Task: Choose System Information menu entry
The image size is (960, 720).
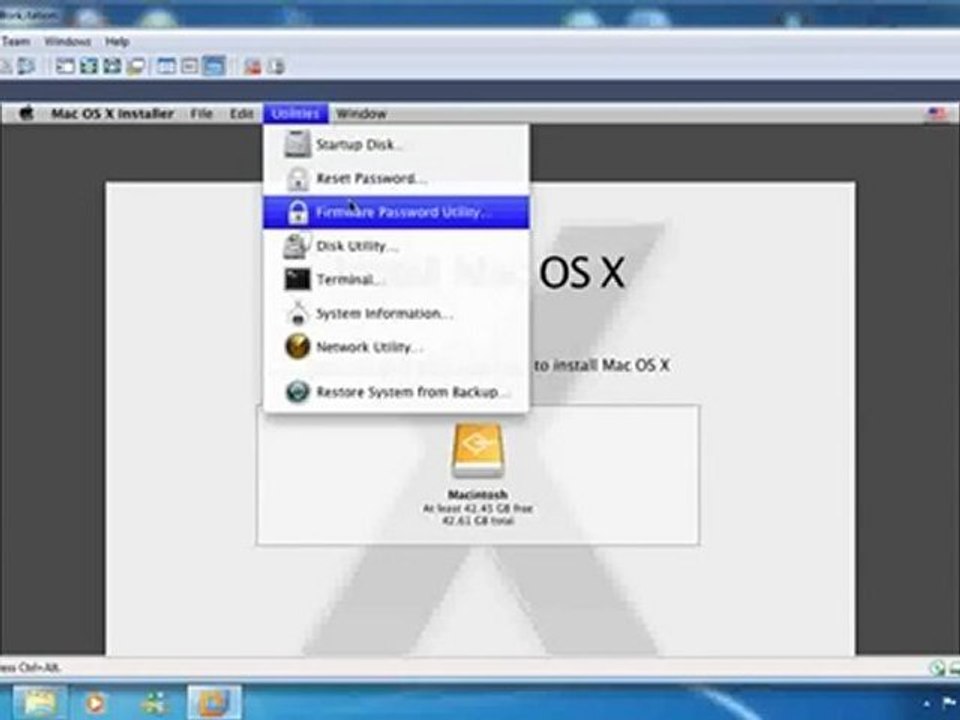Action: pyautogui.click(x=396, y=313)
